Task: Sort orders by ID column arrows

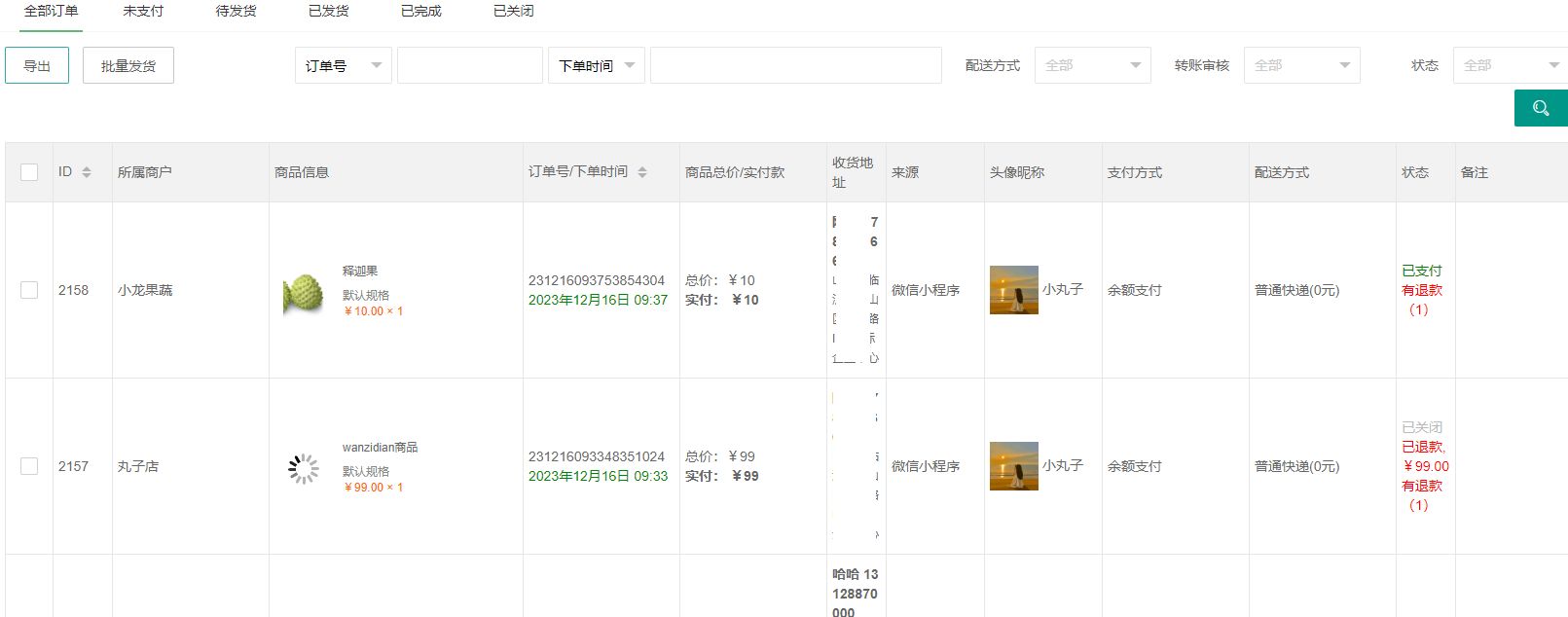Action: pos(87,172)
